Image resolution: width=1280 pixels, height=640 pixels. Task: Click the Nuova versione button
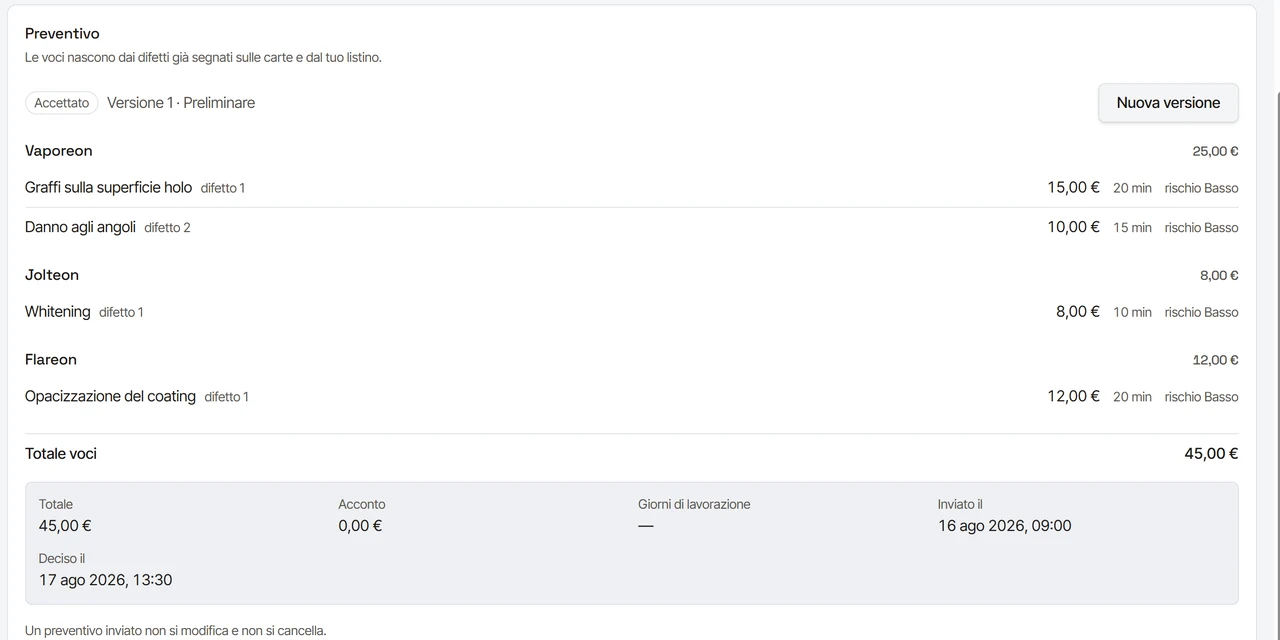[1168, 103]
